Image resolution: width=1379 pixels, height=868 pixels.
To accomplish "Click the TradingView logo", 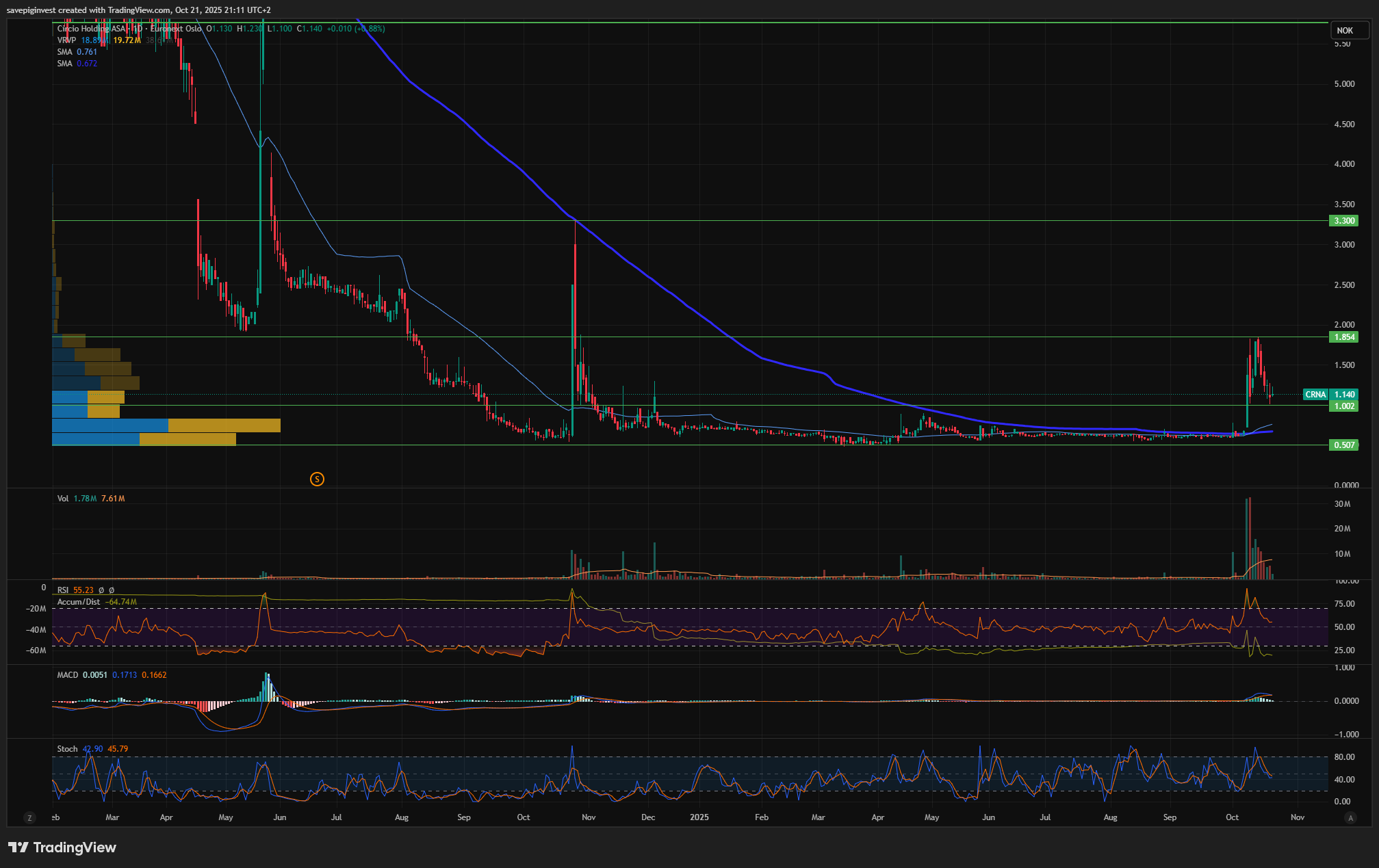I will (x=62, y=847).
